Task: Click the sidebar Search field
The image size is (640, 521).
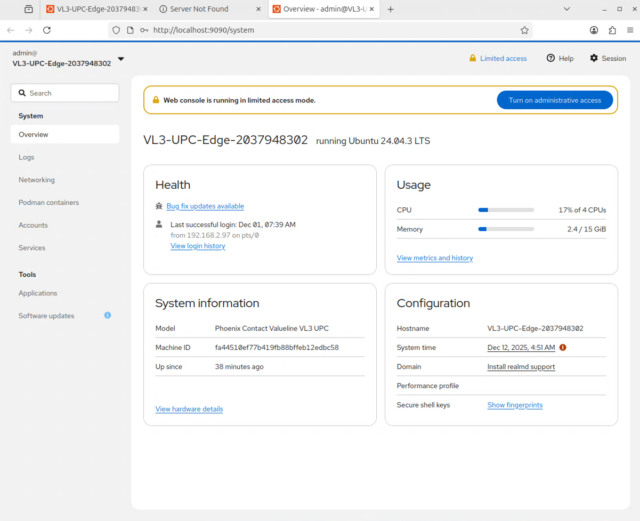Action: pos(65,93)
